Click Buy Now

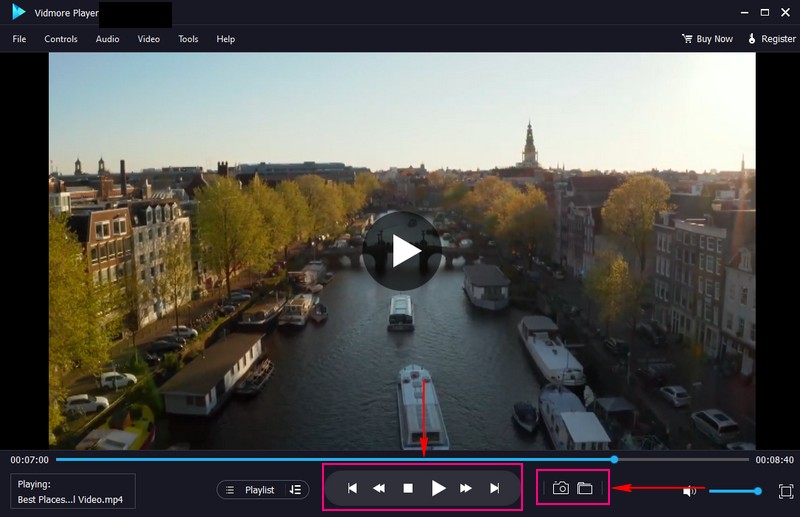pyautogui.click(x=707, y=39)
